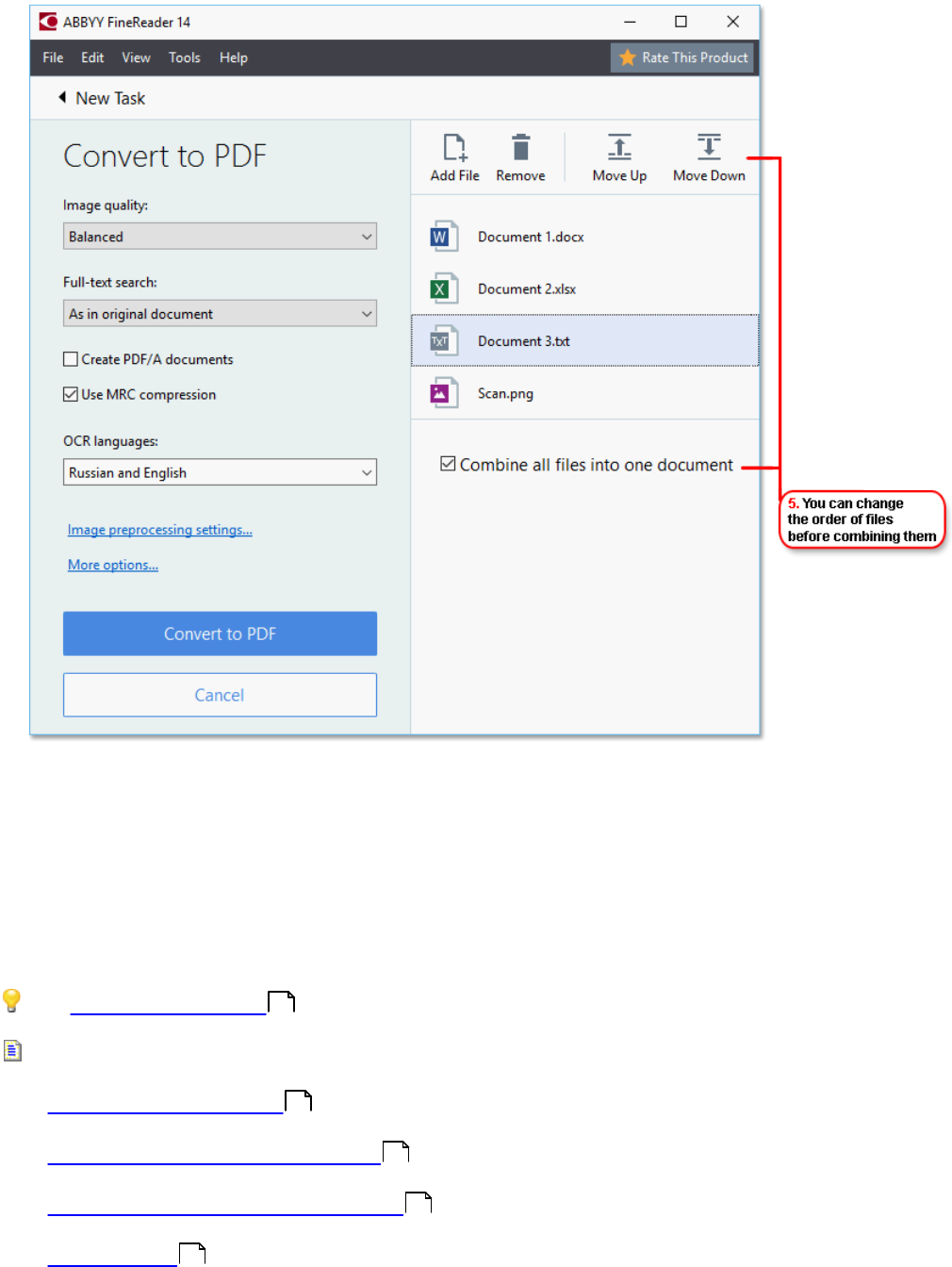952x1267 pixels.
Task: Click the Add File icon
Action: [x=455, y=148]
